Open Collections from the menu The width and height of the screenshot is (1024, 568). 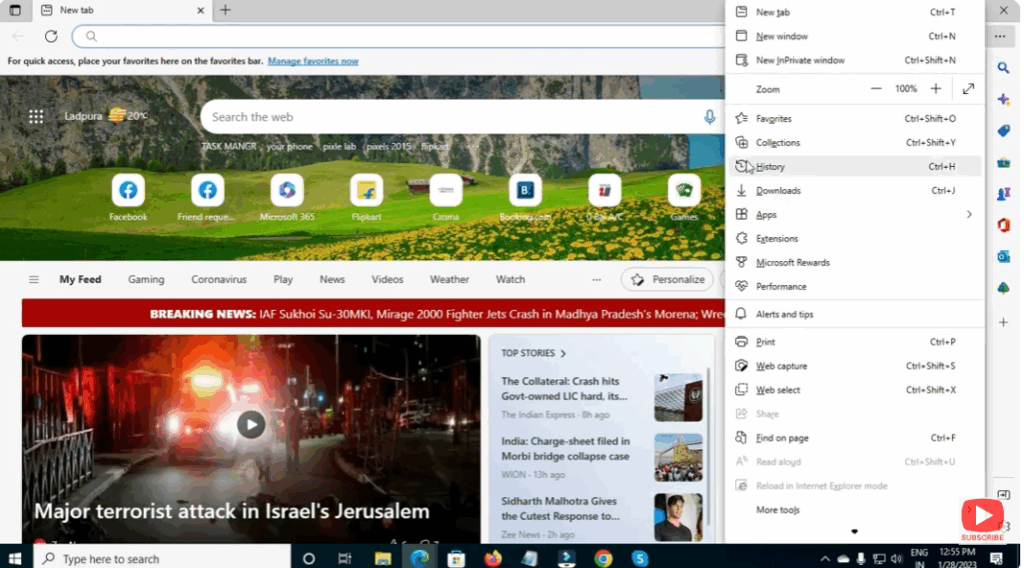click(x=854, y=143)
